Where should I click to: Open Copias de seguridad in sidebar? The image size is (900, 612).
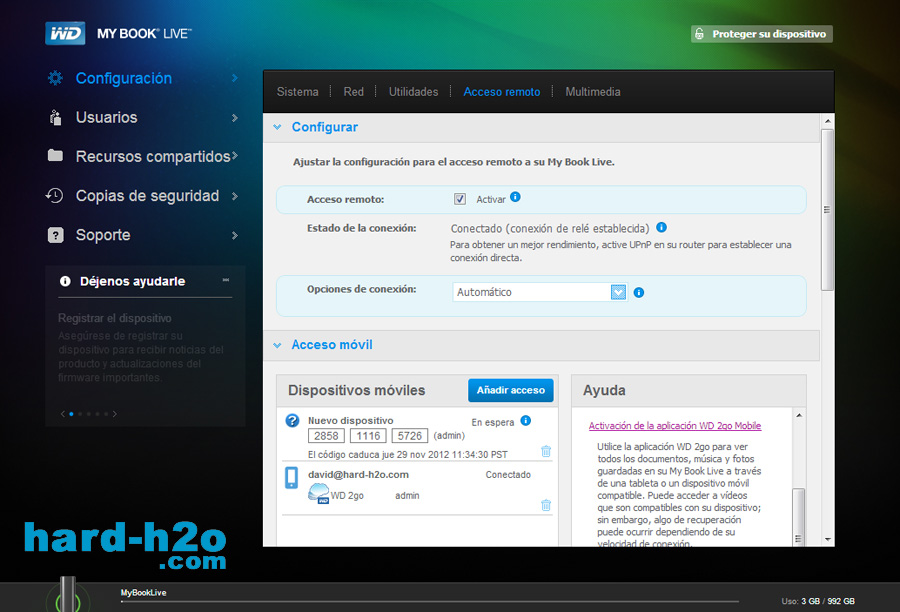(148, 196)
